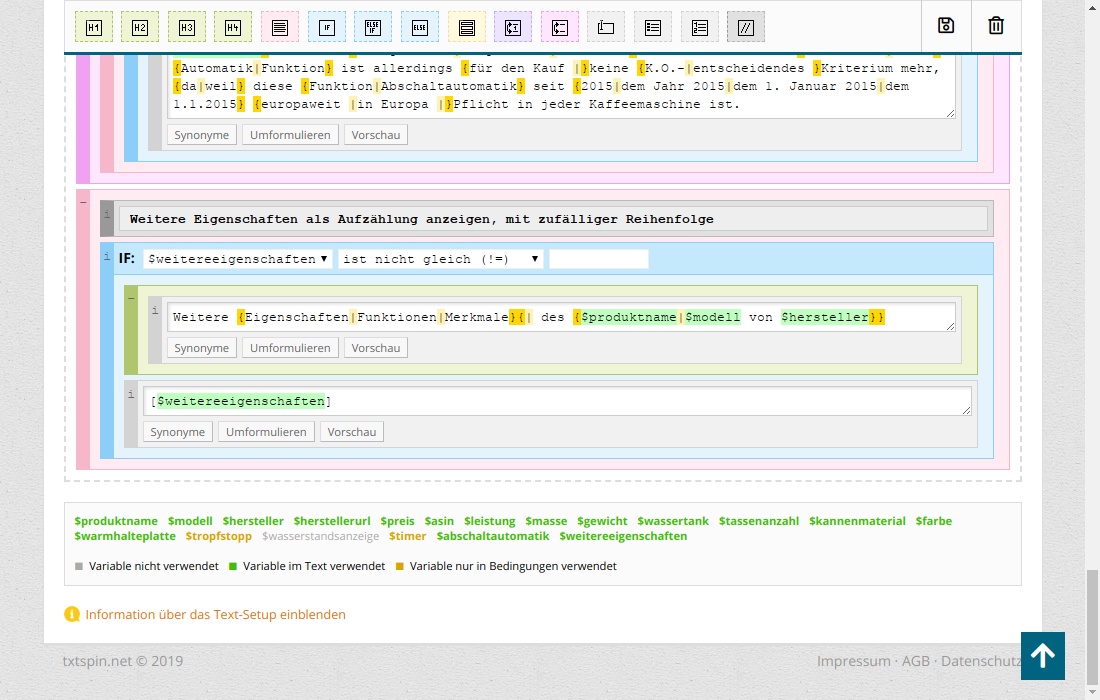The image size is (1100, 700).
Task: Click Umformulieren under the 'Weitere Eigenschaften' text
Action: coord(290,348)
